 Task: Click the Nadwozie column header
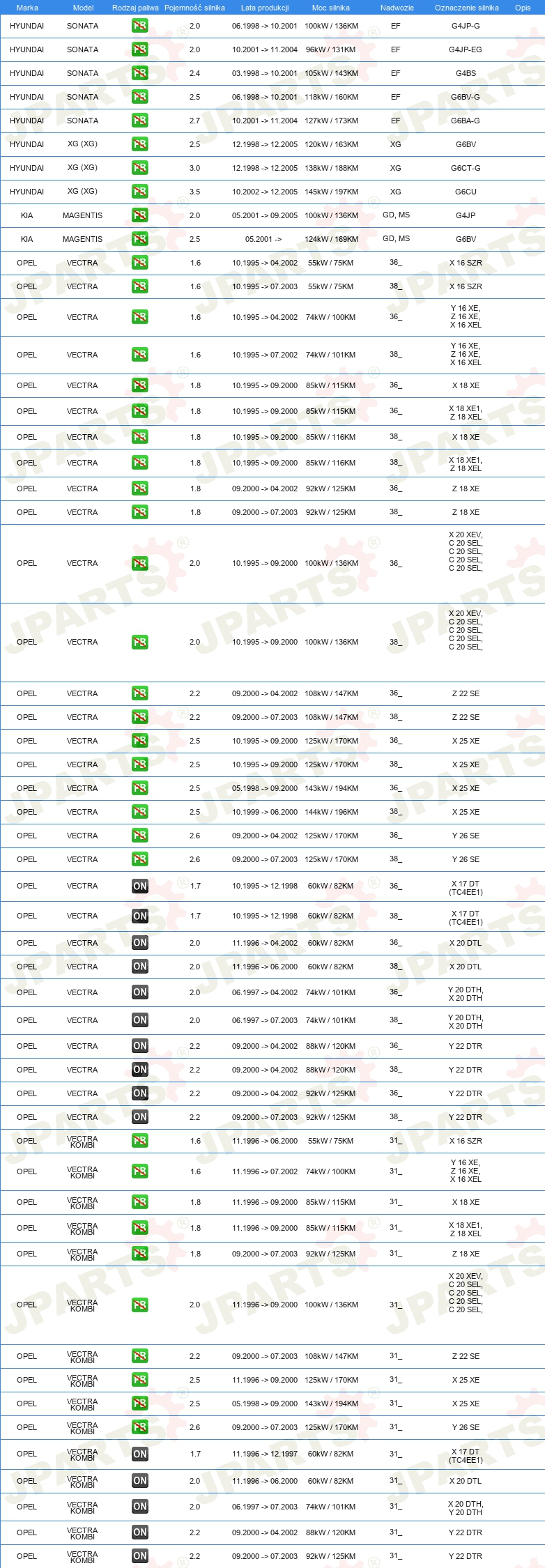397,8
